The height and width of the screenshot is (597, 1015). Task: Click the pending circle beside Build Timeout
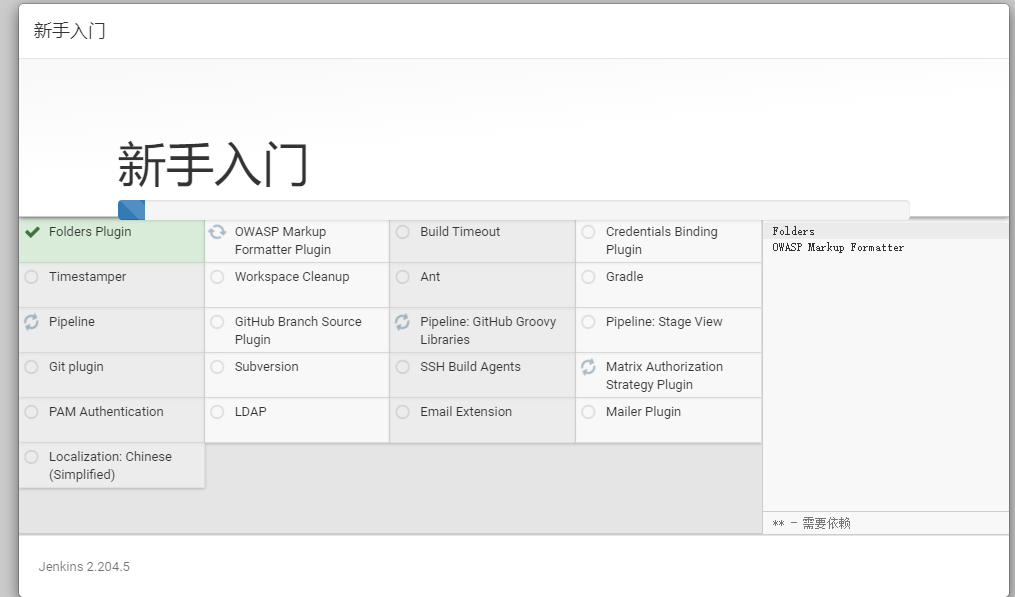pyautogui.click(x=403, y=232)
